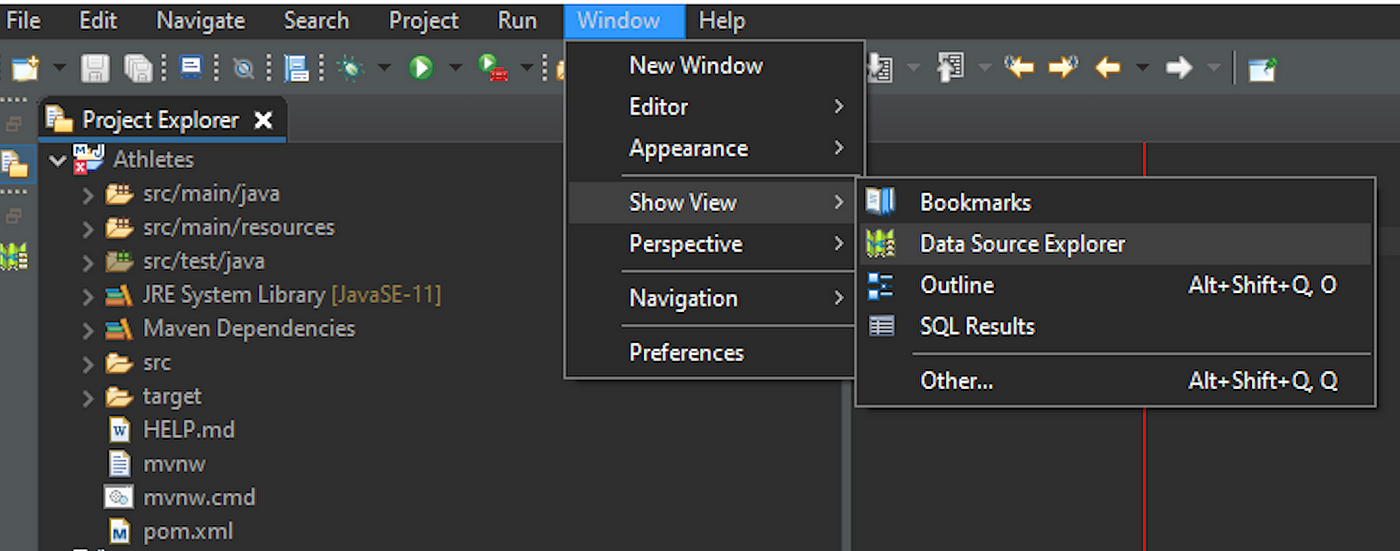The image size is (1400, 551).
Task: Click the yellow Back arrow
Action: (x=1107, y=68)
